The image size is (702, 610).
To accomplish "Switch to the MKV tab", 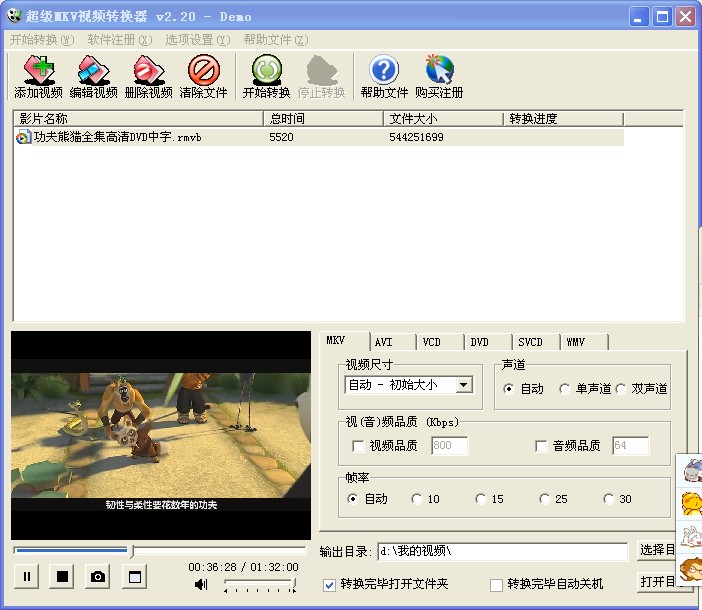I will 345,341.
